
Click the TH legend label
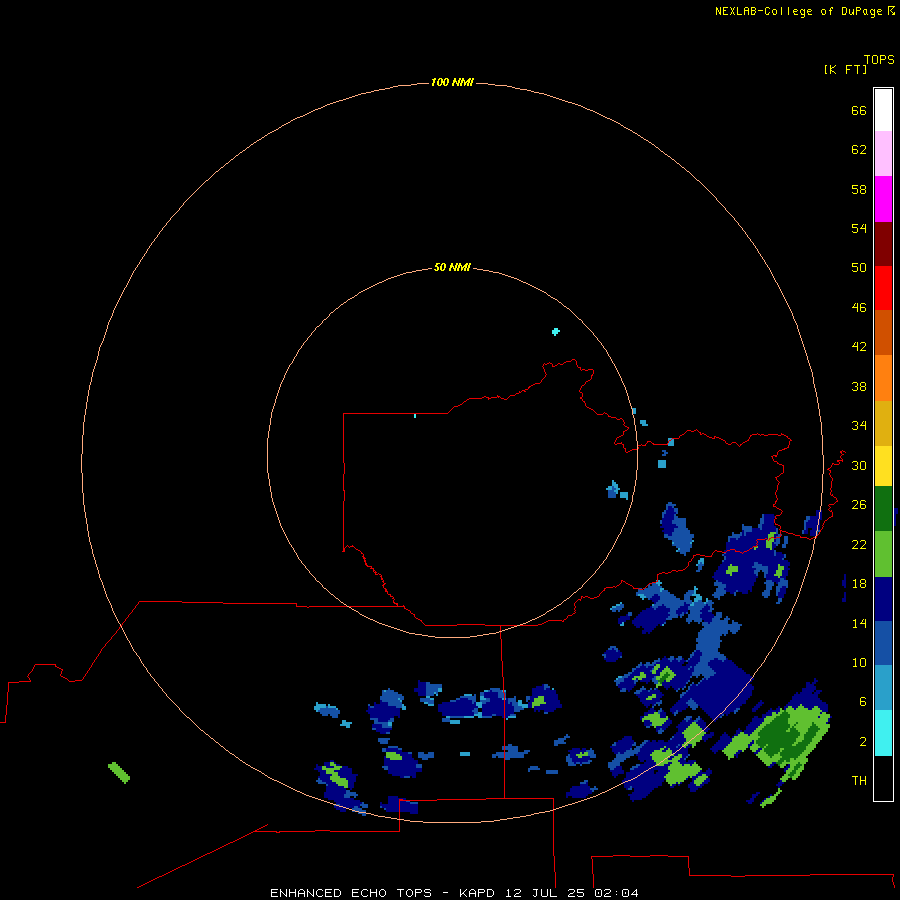click(859, 780)
